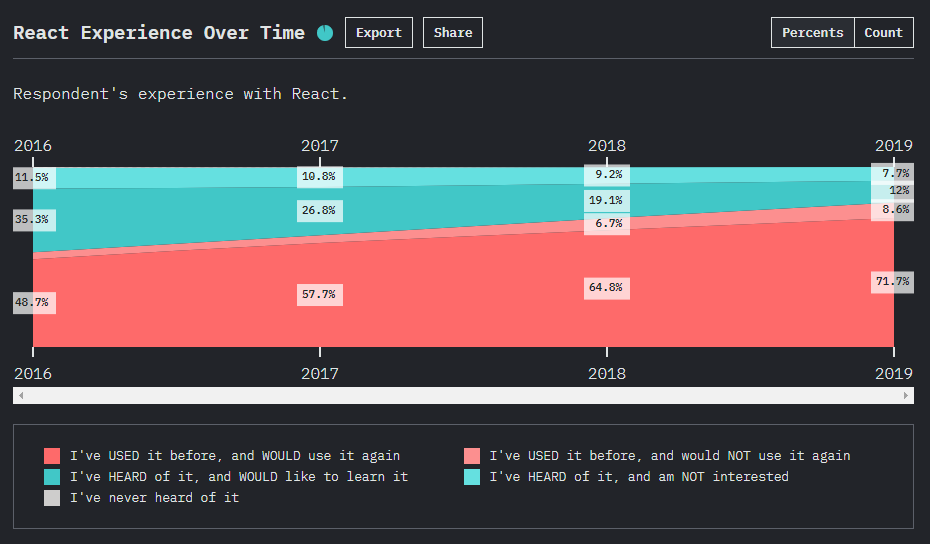This screenshot has height=544, width=930.
Task: Click the 9.2% label for 2018
Action: (607, 174)
